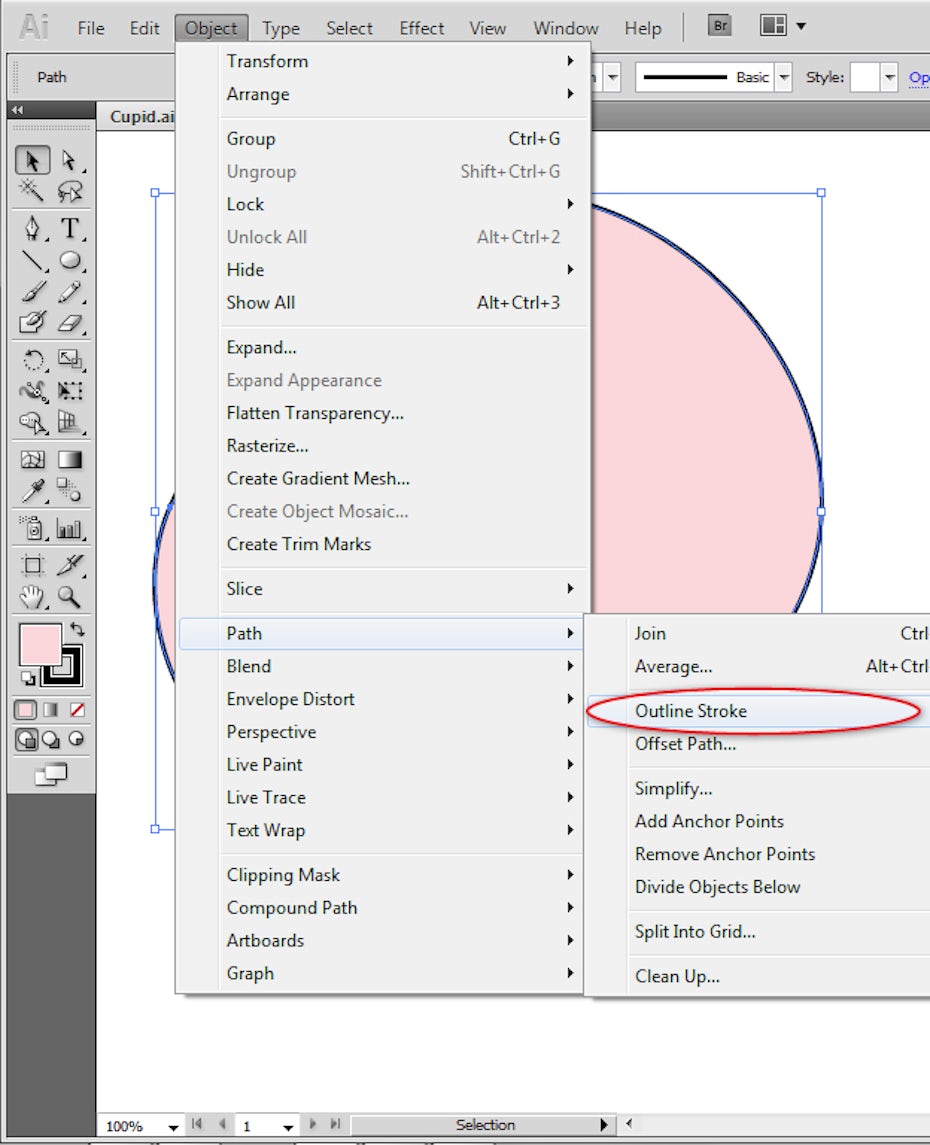This screenshot has width=930, height=1145.
Task: Open the Arrange Documents icon
Action: click(x=773, y=26)
